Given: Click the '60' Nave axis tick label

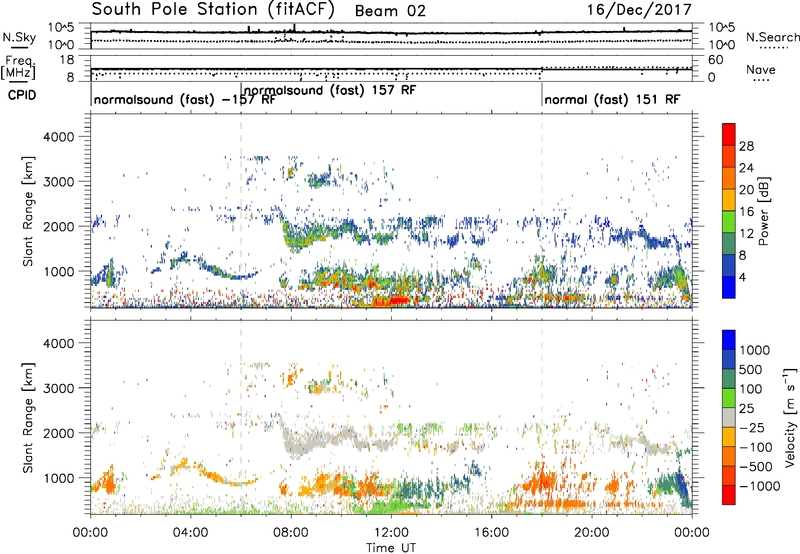Looking at the screenshot, I should (716, 60).
